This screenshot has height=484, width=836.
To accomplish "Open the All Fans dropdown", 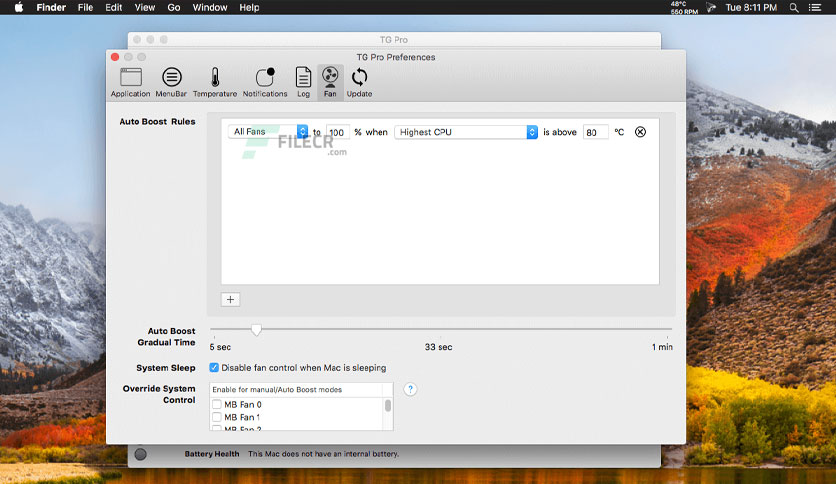I will click(268, 132).
